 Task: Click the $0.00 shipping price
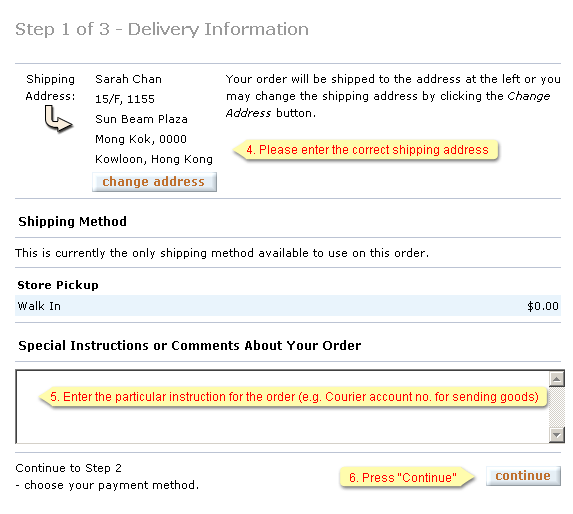click(x=543, y=306)
